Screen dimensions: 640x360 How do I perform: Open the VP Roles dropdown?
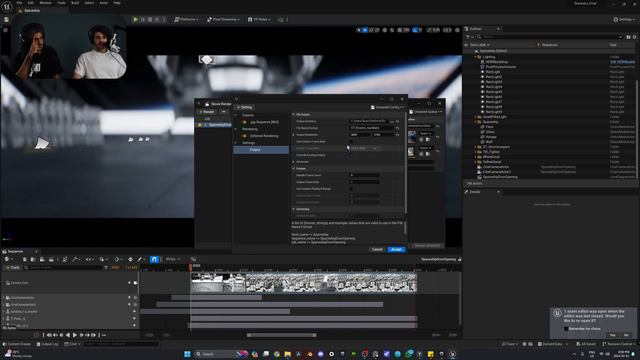(x=259, y=19)
